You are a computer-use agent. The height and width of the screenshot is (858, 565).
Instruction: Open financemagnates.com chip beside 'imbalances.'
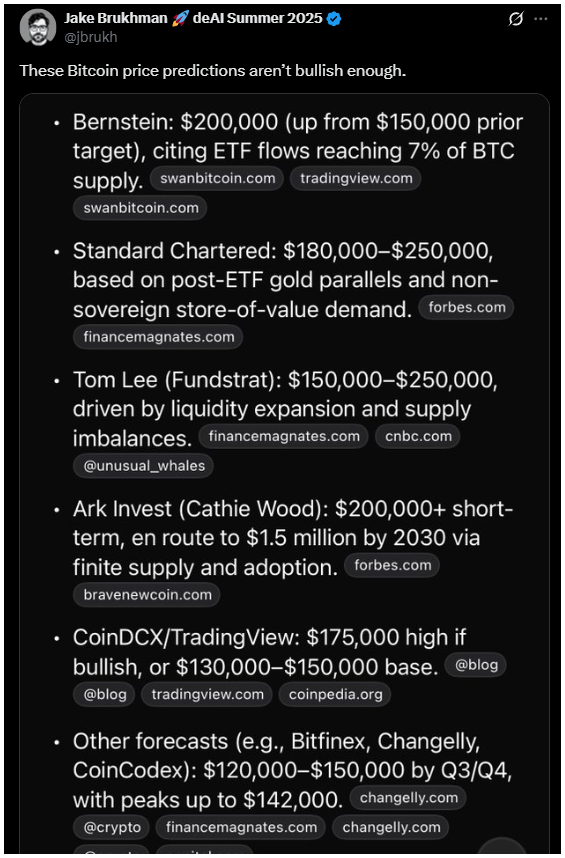tap(284, 437)
